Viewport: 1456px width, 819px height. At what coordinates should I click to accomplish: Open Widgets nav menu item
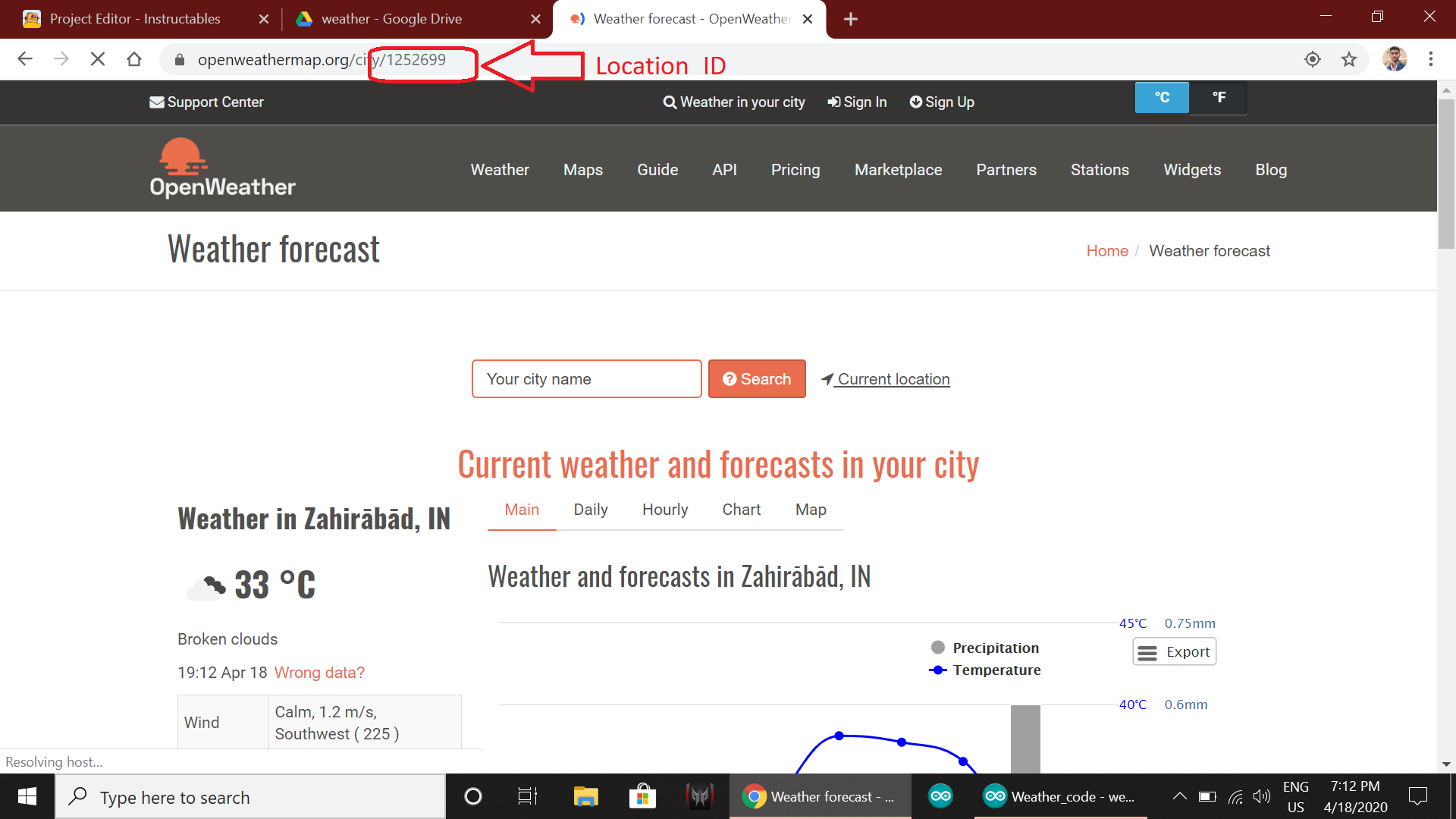[x=1192, y=170]
